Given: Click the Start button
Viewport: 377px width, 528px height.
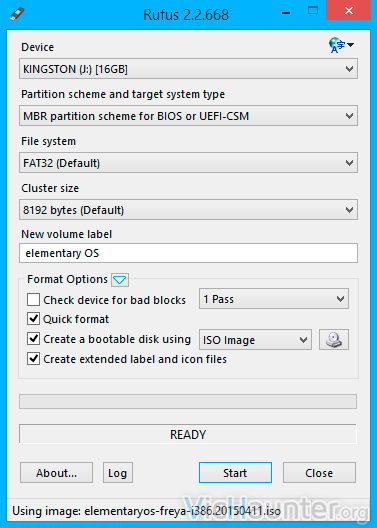Looking at the screenshot, I should click(x=235, y=473).
